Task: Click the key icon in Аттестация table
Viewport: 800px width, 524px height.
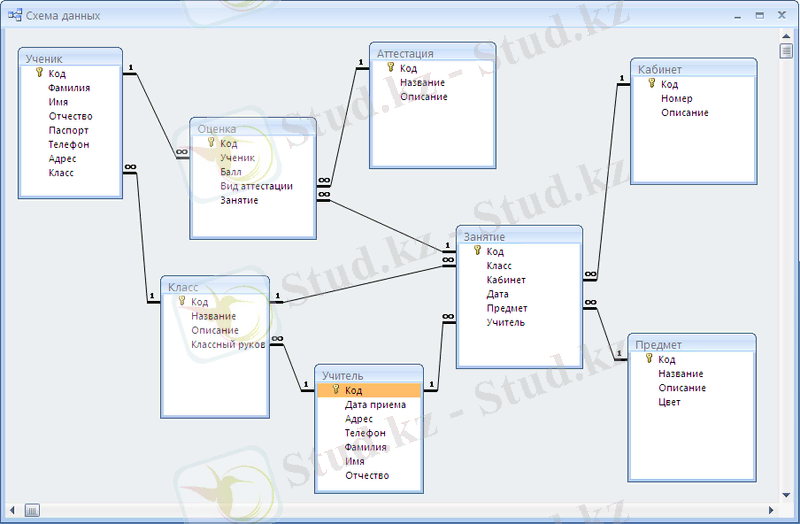Action: [x=391, y=67]
